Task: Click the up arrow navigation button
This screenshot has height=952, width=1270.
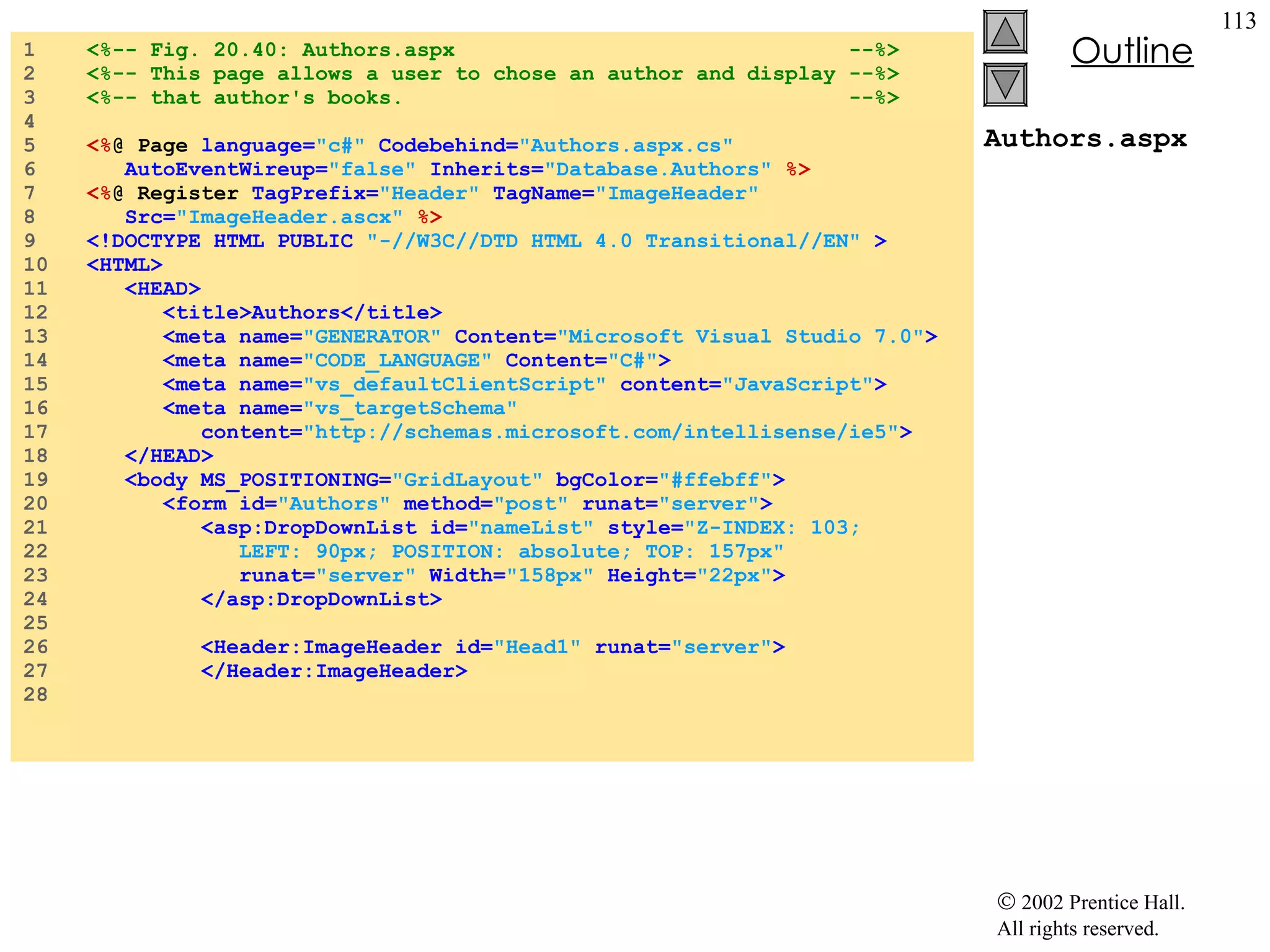Action: tap(1005, 32)
